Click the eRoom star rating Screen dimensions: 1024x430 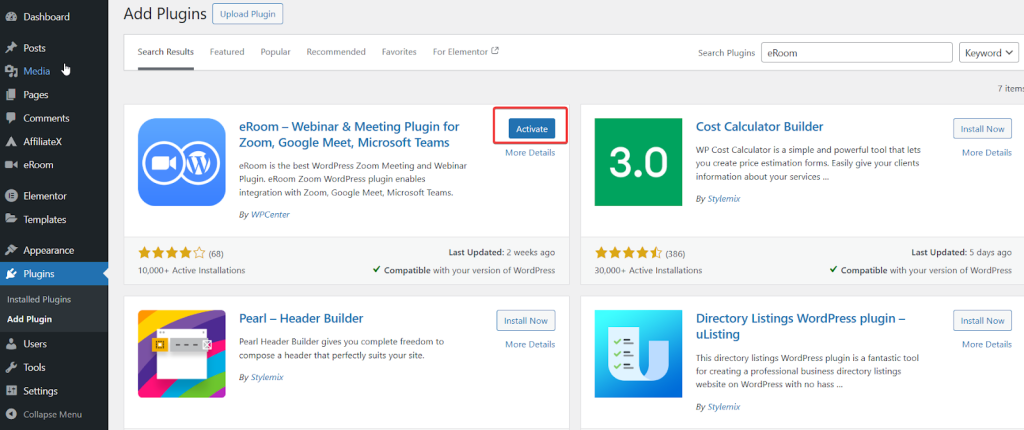[x=172, y=252]
